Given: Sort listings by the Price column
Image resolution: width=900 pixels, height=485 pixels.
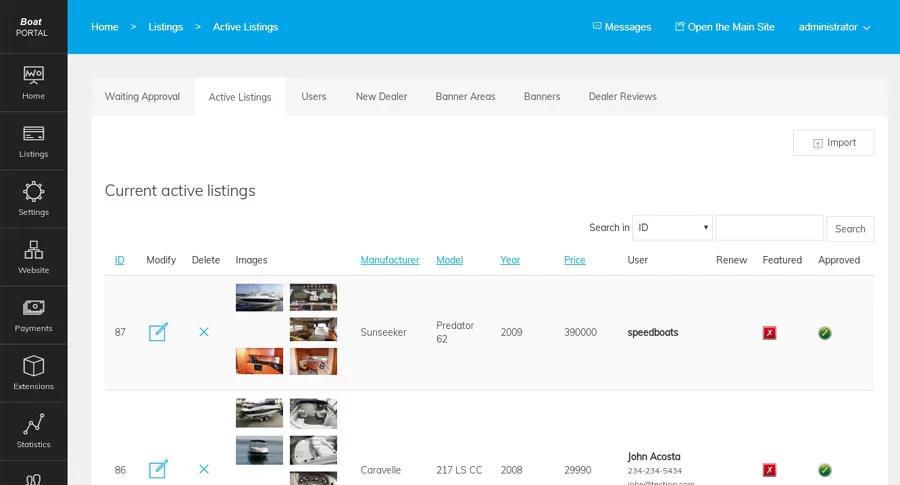Looking at the screenshot, I should click(x=574, y=260).
